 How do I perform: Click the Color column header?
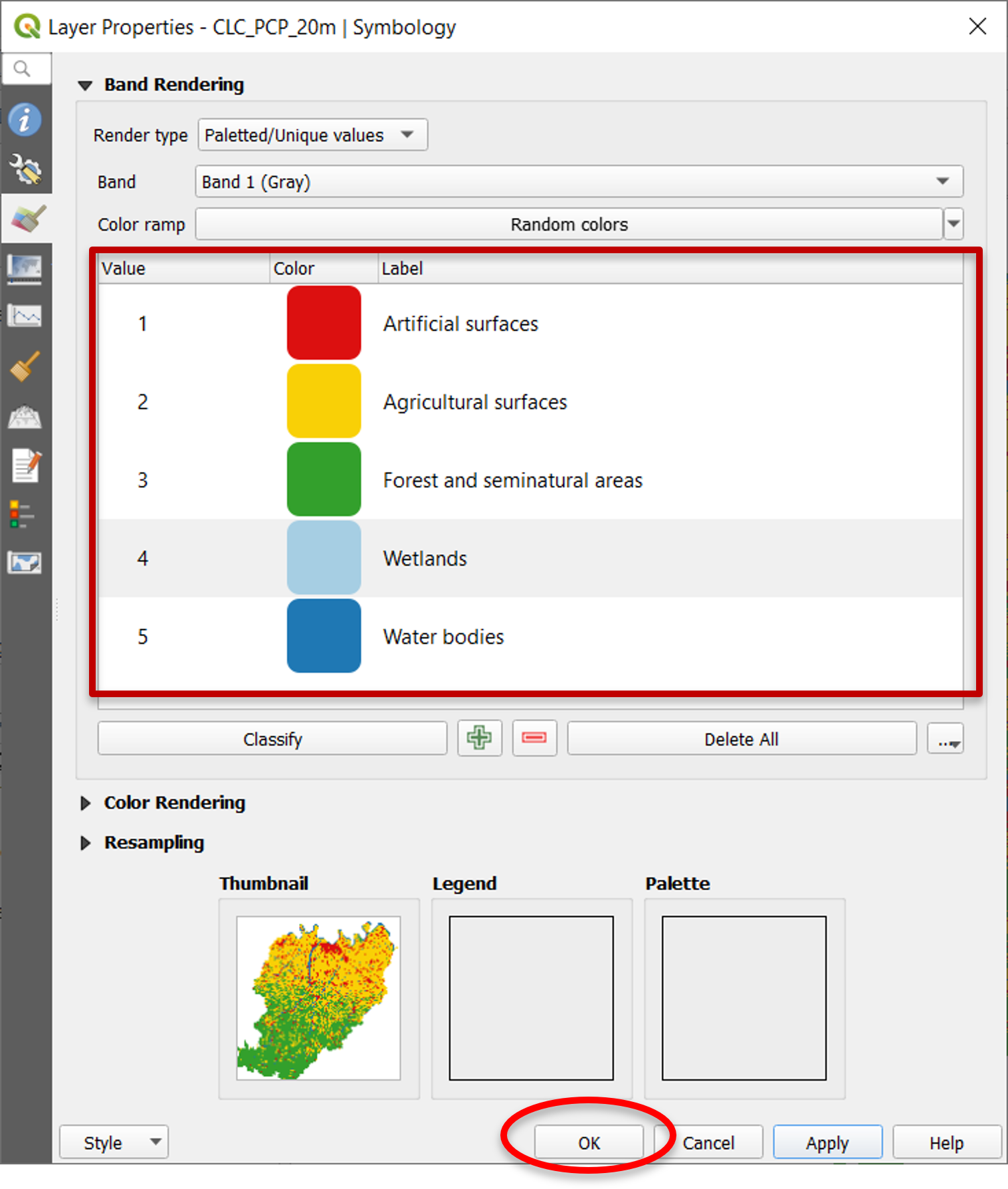tap(324, 269)
